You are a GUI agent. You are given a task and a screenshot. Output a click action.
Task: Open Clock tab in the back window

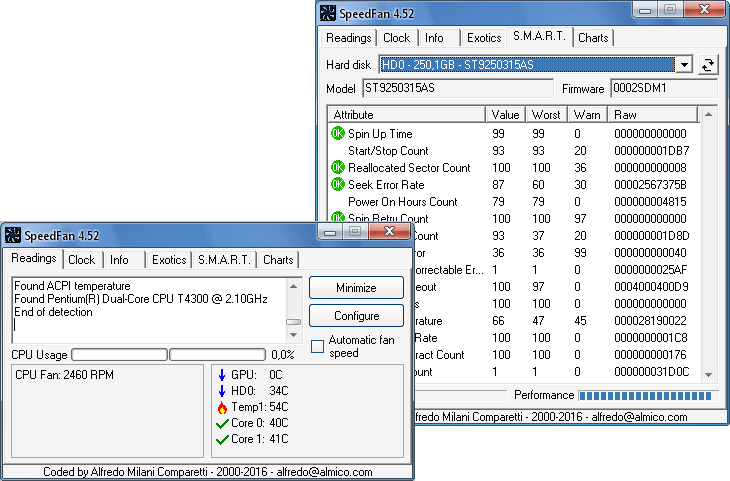tap(396, 38)
